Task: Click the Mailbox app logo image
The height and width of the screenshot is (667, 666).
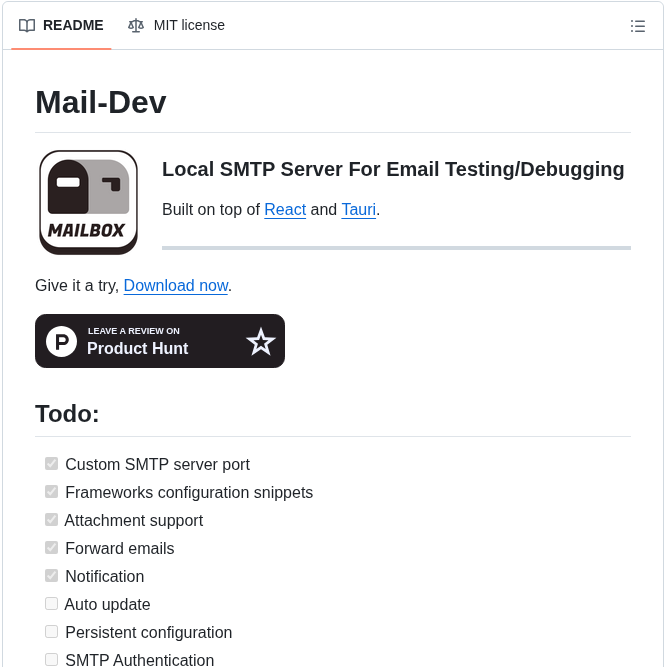Action: [88, 202]
